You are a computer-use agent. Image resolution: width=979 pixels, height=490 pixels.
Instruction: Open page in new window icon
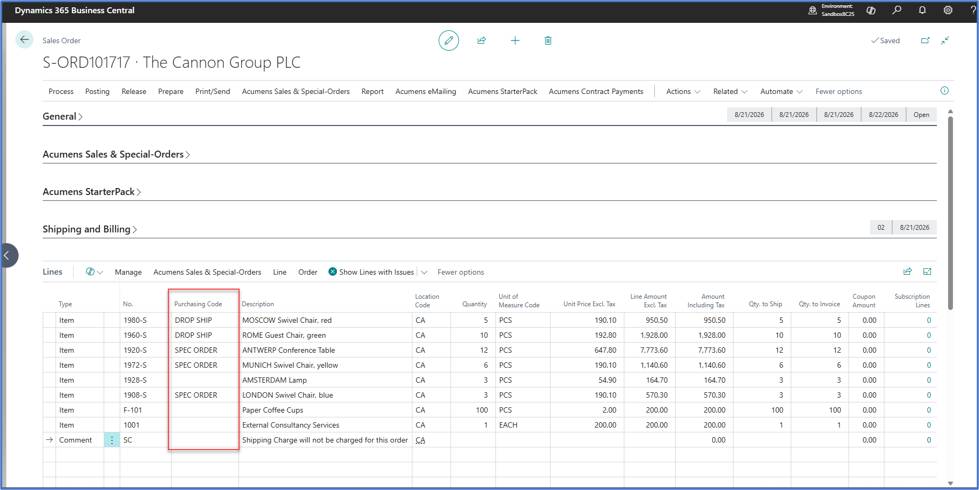tap(925, 41)
